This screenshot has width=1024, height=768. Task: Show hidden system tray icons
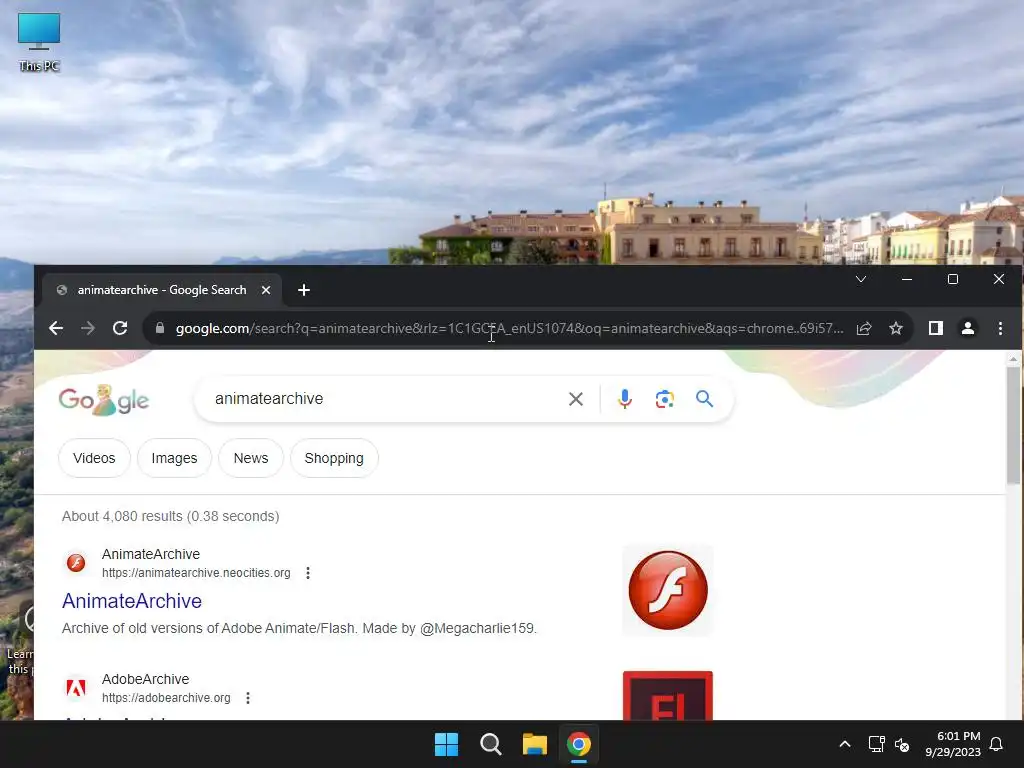click(844, 744)
